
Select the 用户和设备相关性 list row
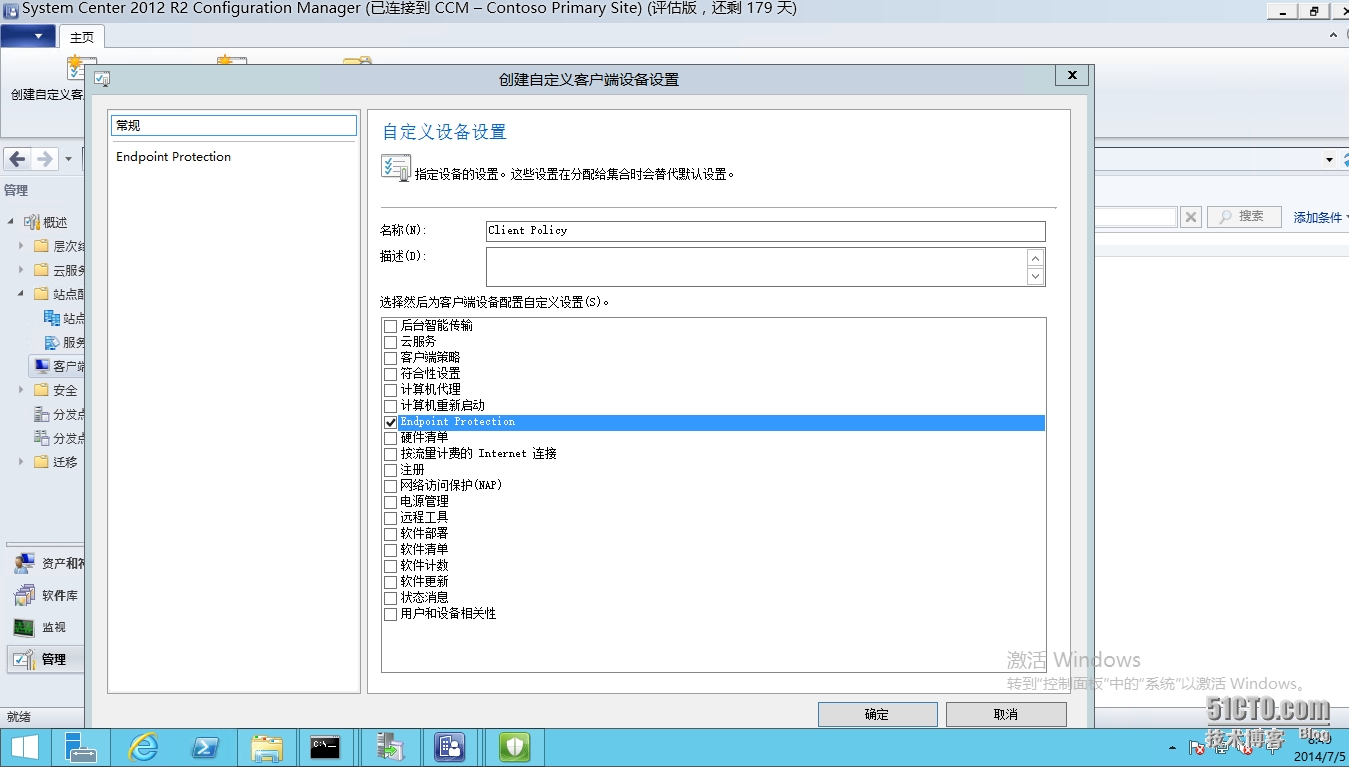click(x=714, y=614)
